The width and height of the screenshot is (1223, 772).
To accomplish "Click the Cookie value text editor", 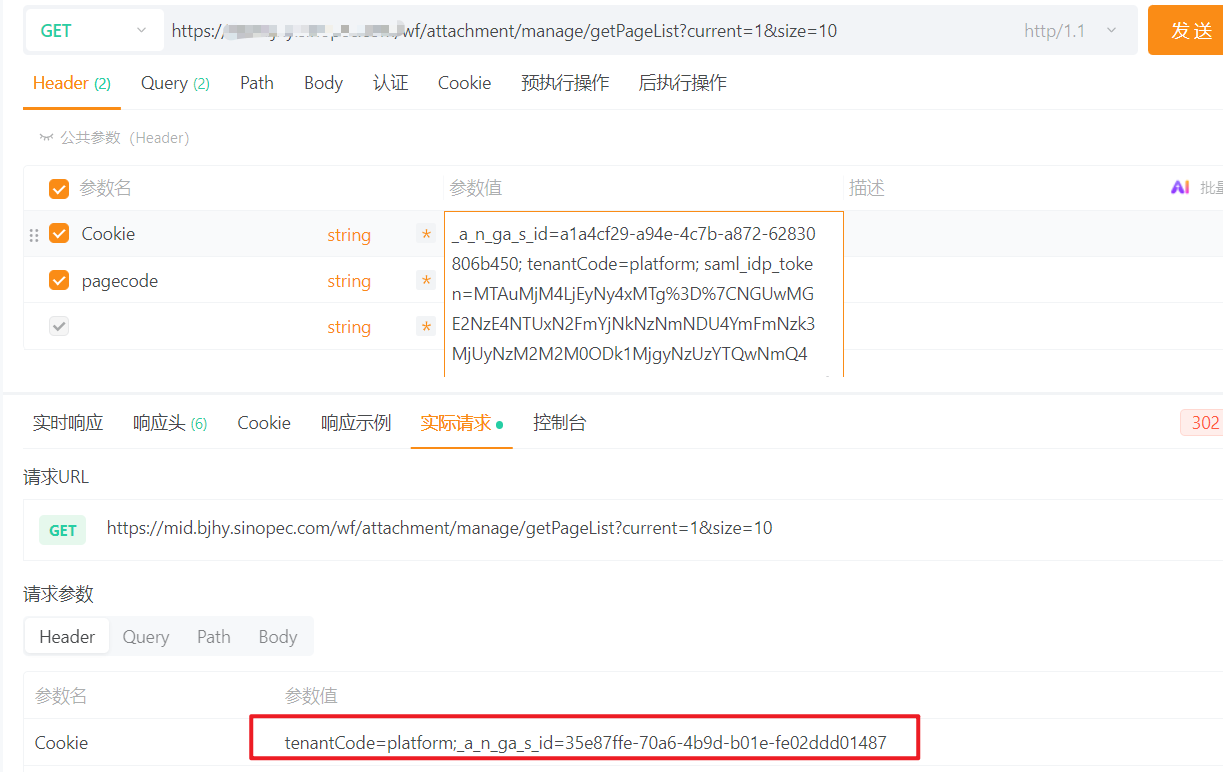I will coord(644,294).
